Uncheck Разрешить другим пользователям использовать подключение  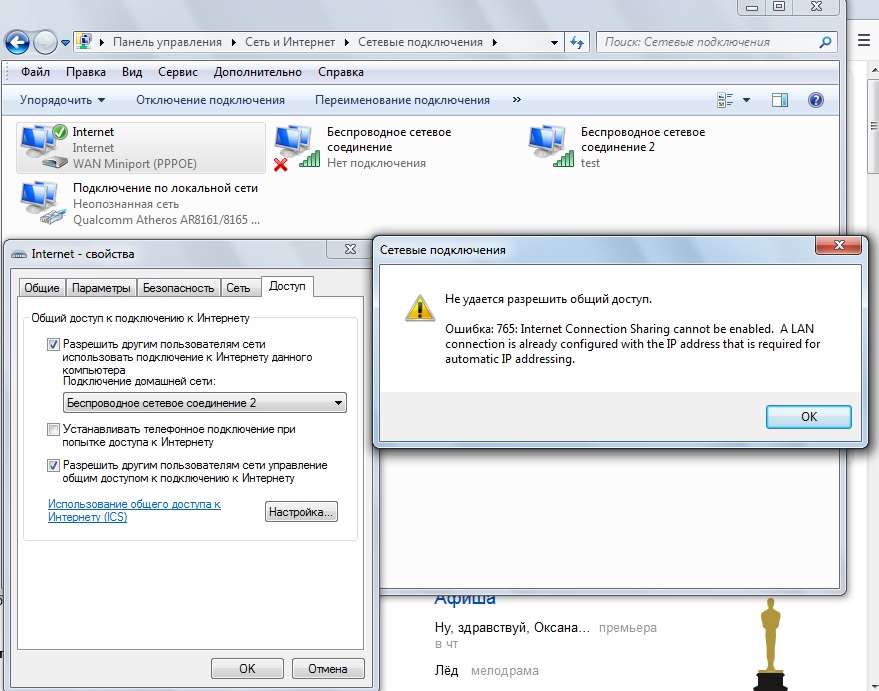53,344
